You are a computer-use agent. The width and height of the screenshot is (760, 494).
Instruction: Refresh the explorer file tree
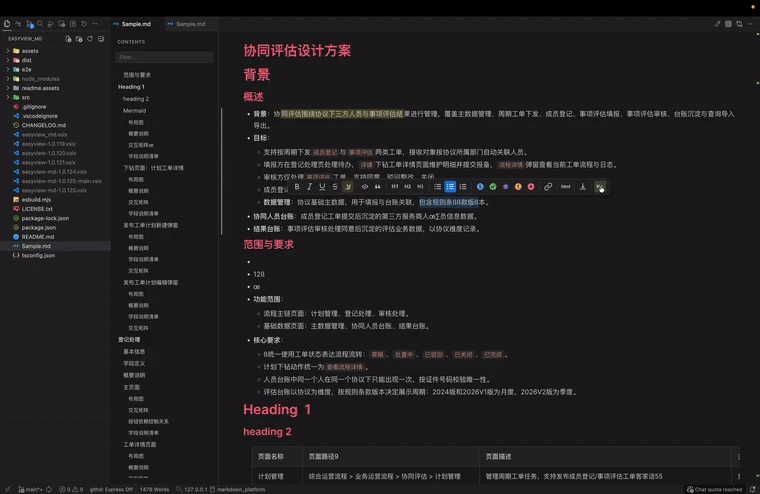pos(90,39)
